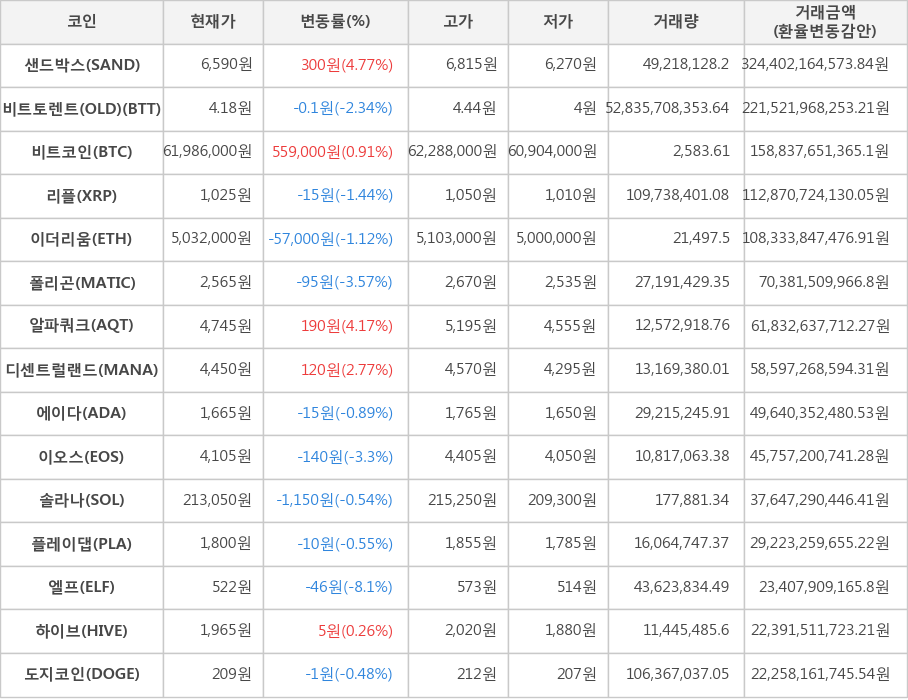Select the 에이다(ADA) coin name
The height and width of the screenshot is (700, 908).
tap(81, 413)
